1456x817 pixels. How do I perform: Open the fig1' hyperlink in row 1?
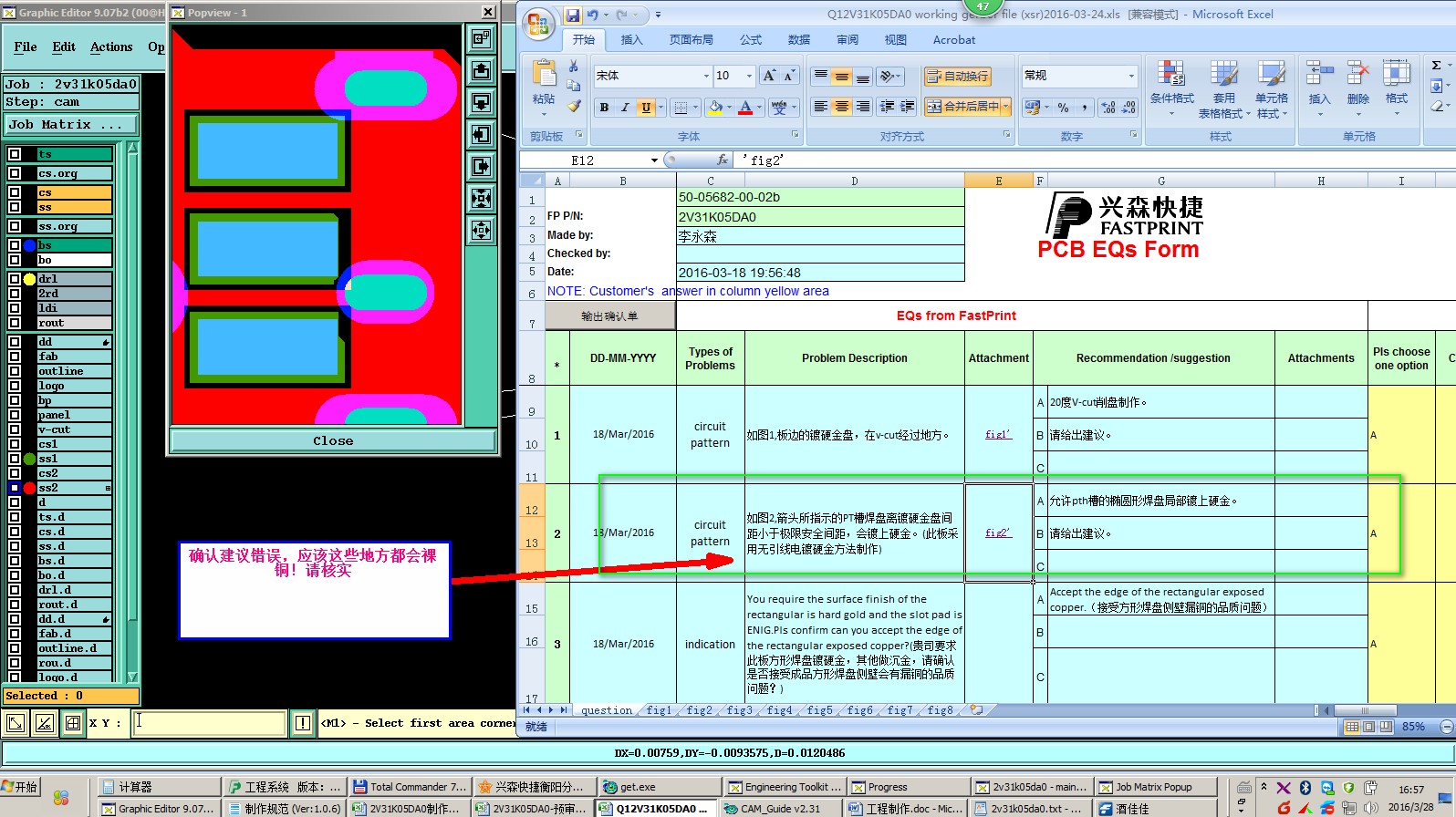(x=999, y=434)
